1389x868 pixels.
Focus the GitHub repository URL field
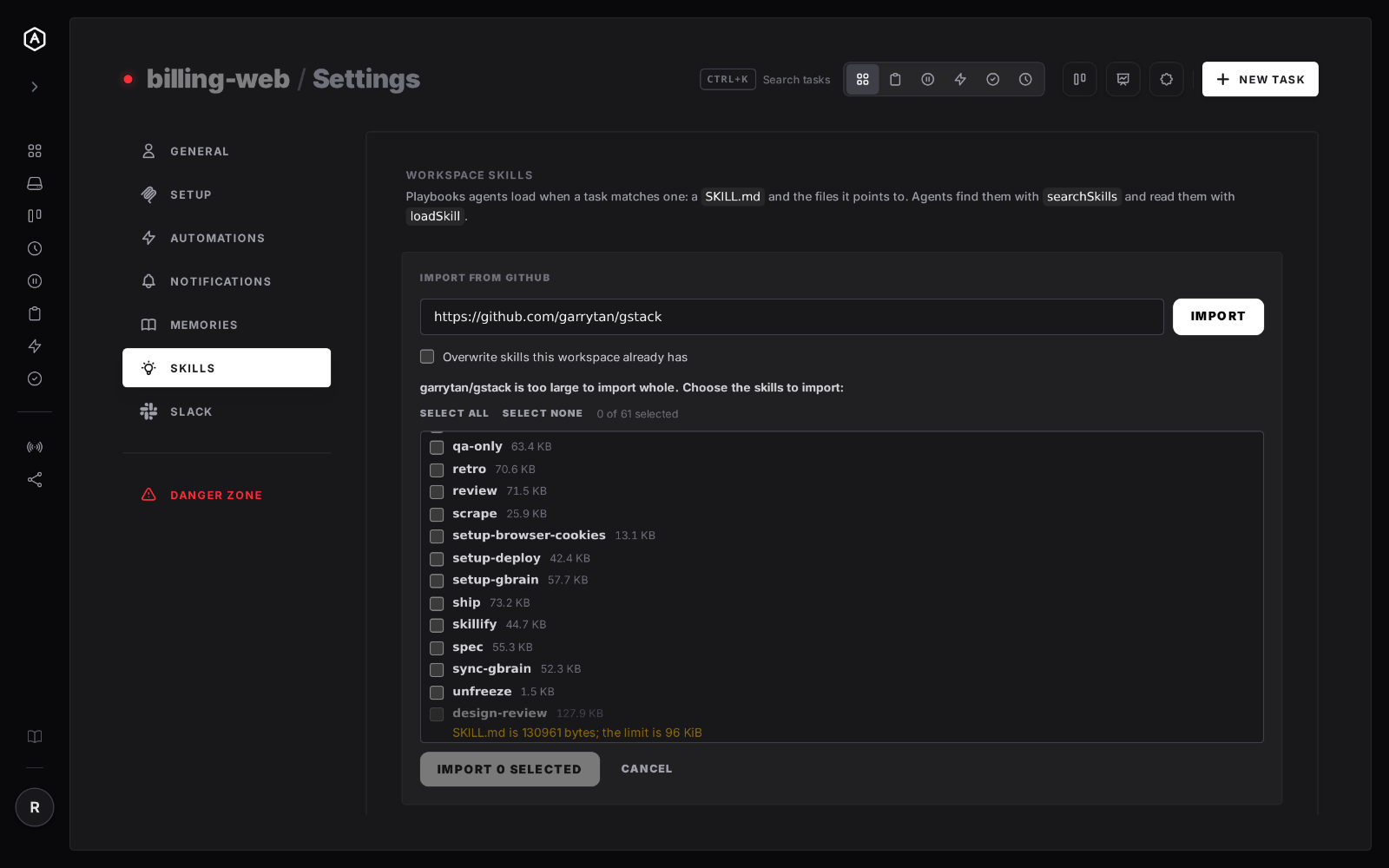(792, 317)
